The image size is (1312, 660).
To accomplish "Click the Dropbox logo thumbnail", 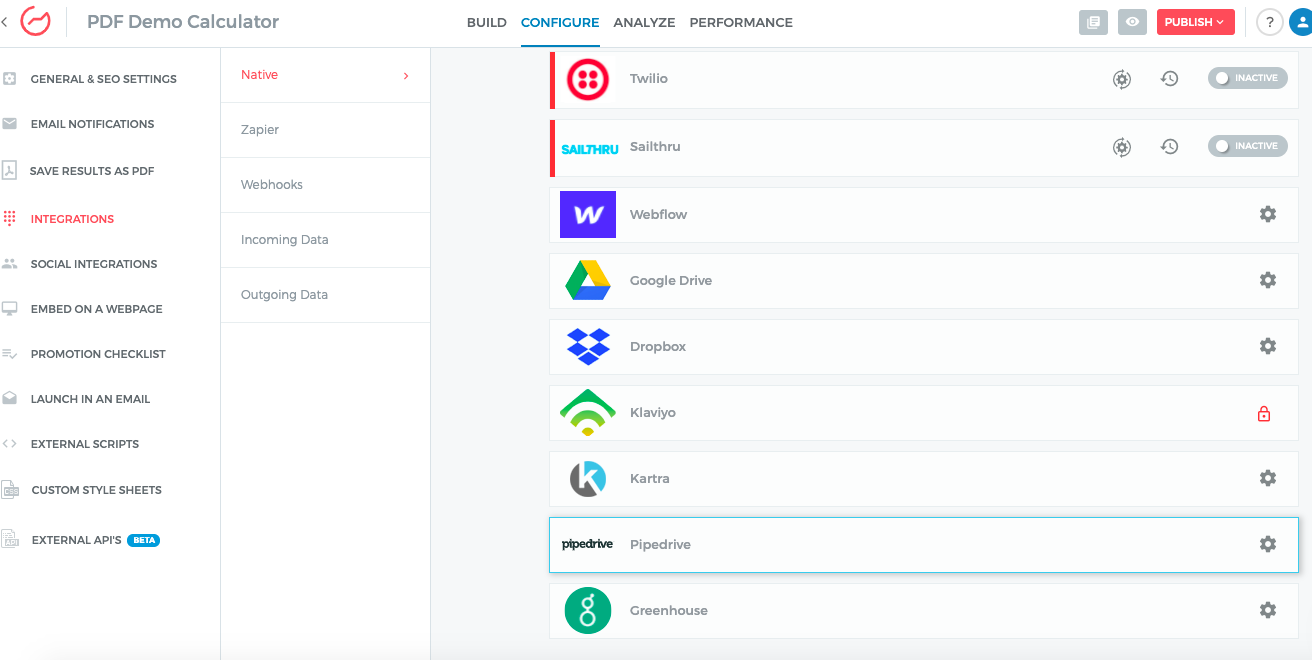I will click(x=588, y=346).
